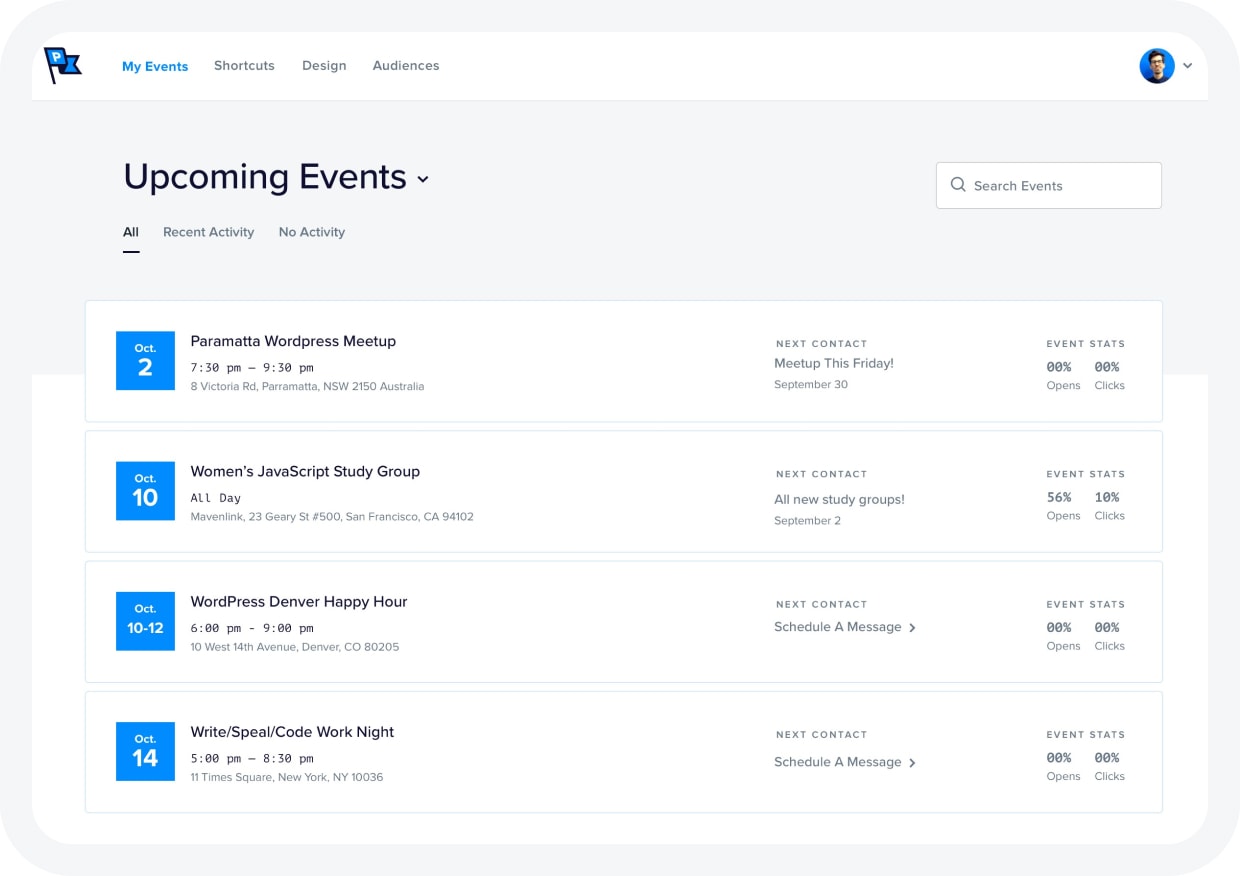
Task: Open the My Events nav item
Action: (155, 66)
